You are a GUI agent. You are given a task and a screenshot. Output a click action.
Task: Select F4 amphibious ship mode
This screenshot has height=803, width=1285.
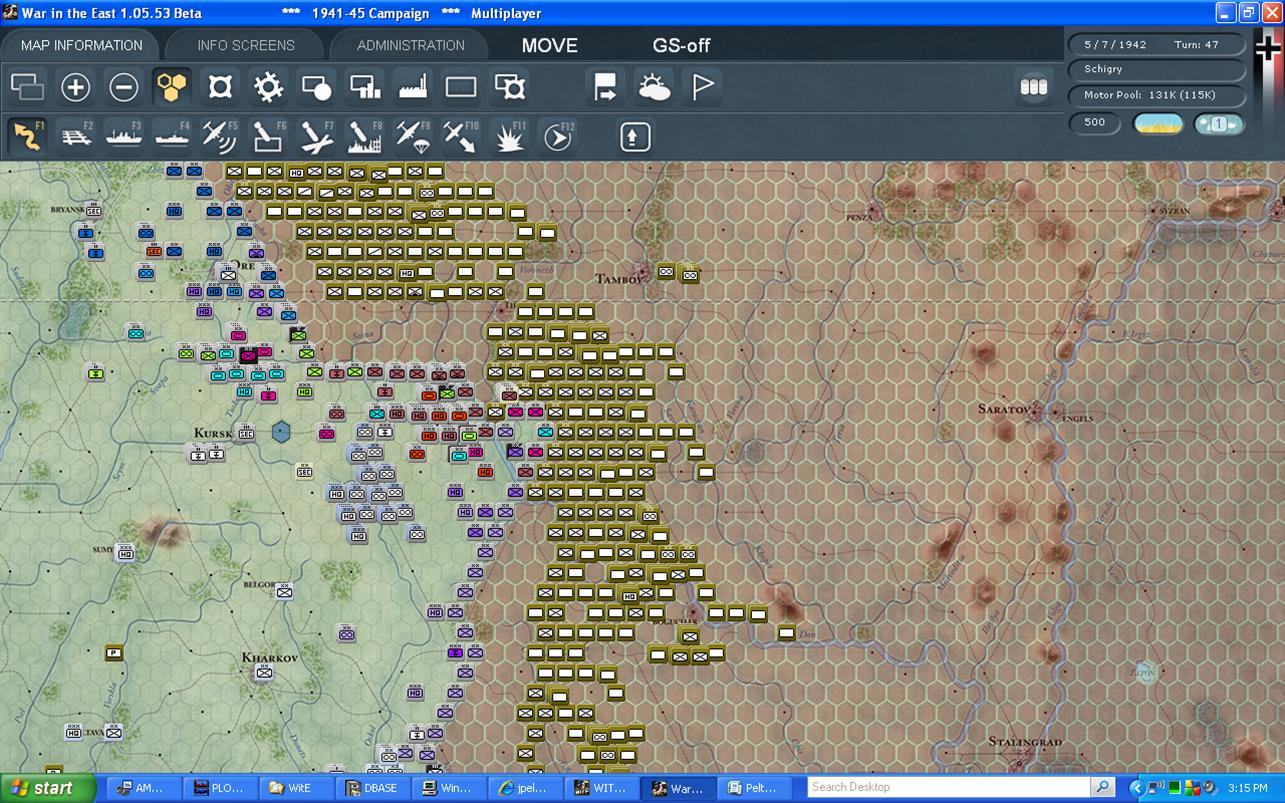pyautogui.click(x=172, y=136)
